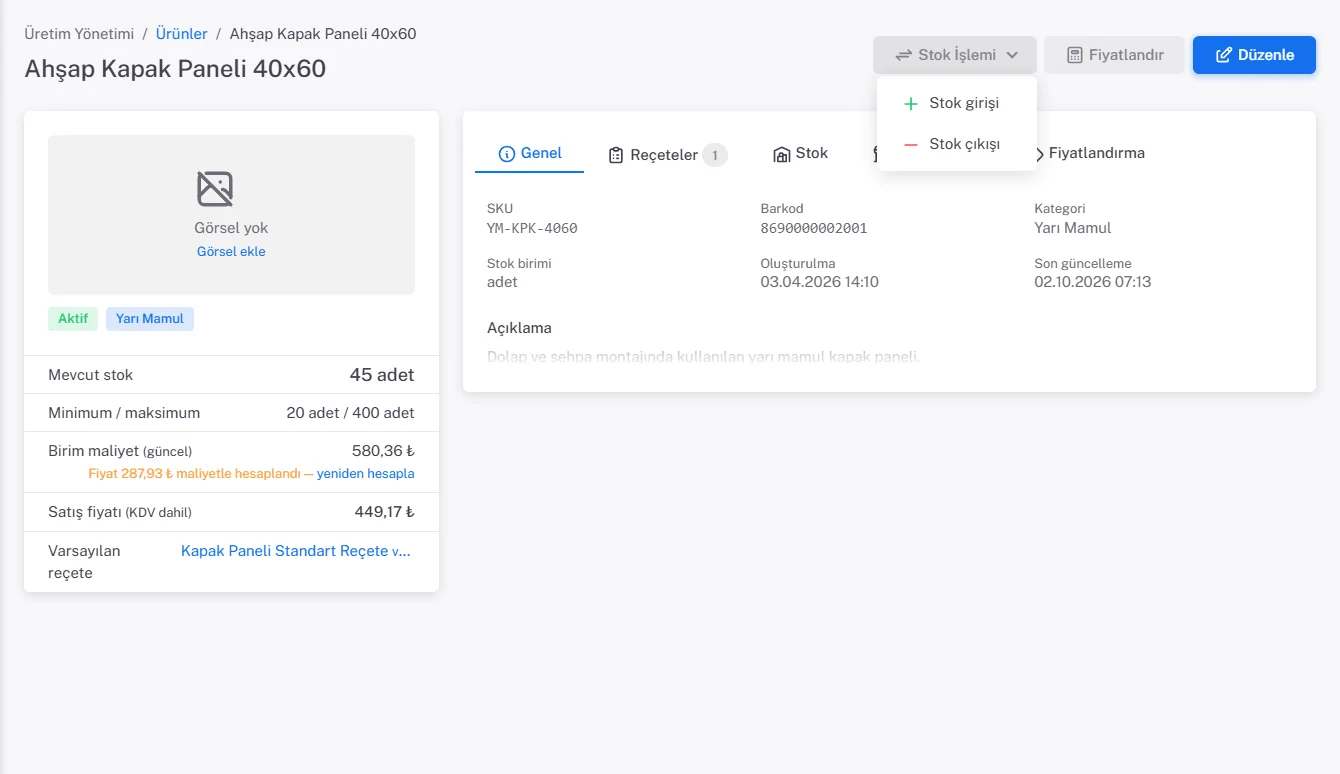1340x774 pixels.
Task: Open the Kapak Paneli Standart Reçete link
Action: point(296,551)
